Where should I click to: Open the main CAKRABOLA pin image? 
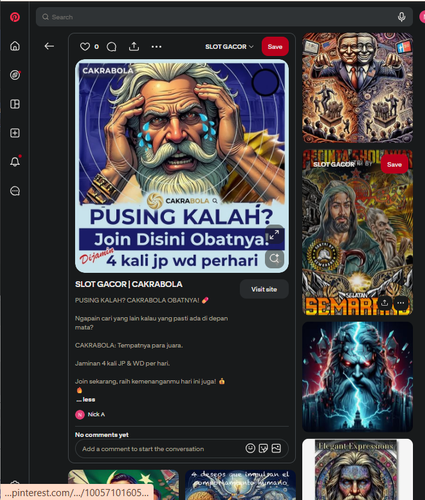(182, 166)
